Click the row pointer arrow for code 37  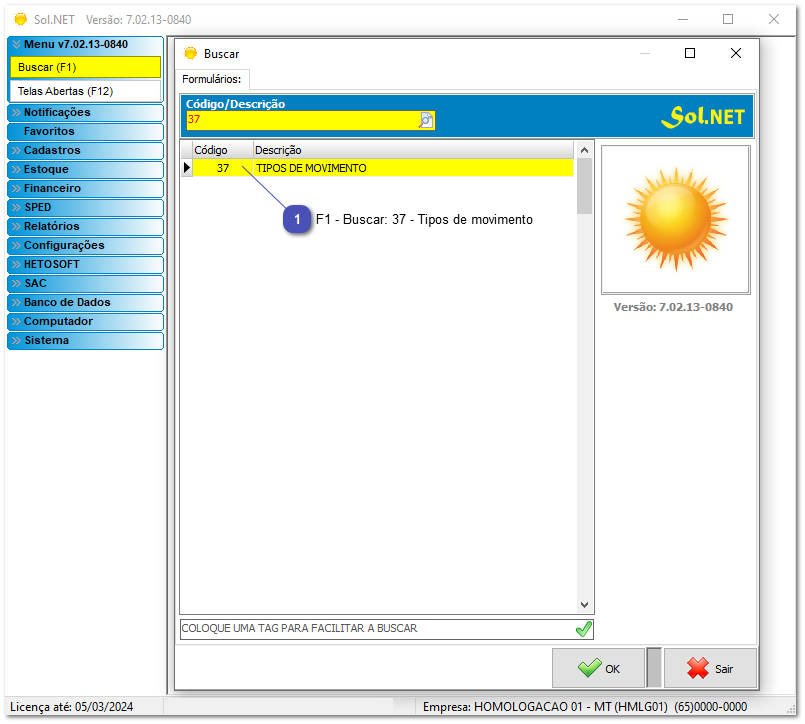[186, 169]
